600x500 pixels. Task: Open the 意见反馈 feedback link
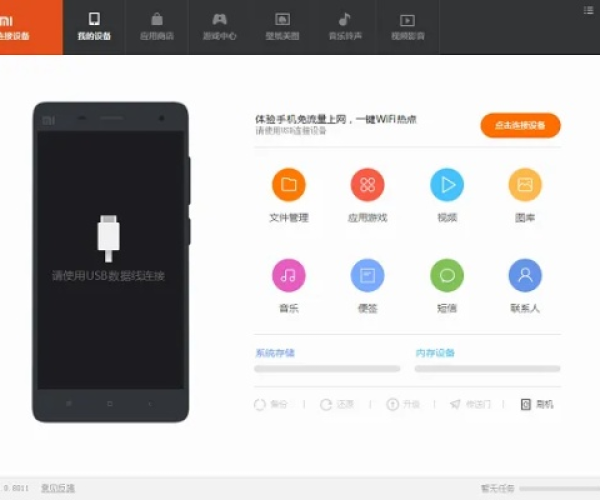pos(58,488)
